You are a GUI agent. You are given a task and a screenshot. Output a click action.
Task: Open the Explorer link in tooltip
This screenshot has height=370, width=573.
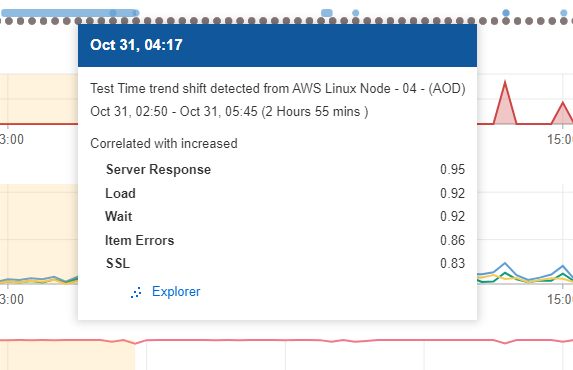point(176,292)
